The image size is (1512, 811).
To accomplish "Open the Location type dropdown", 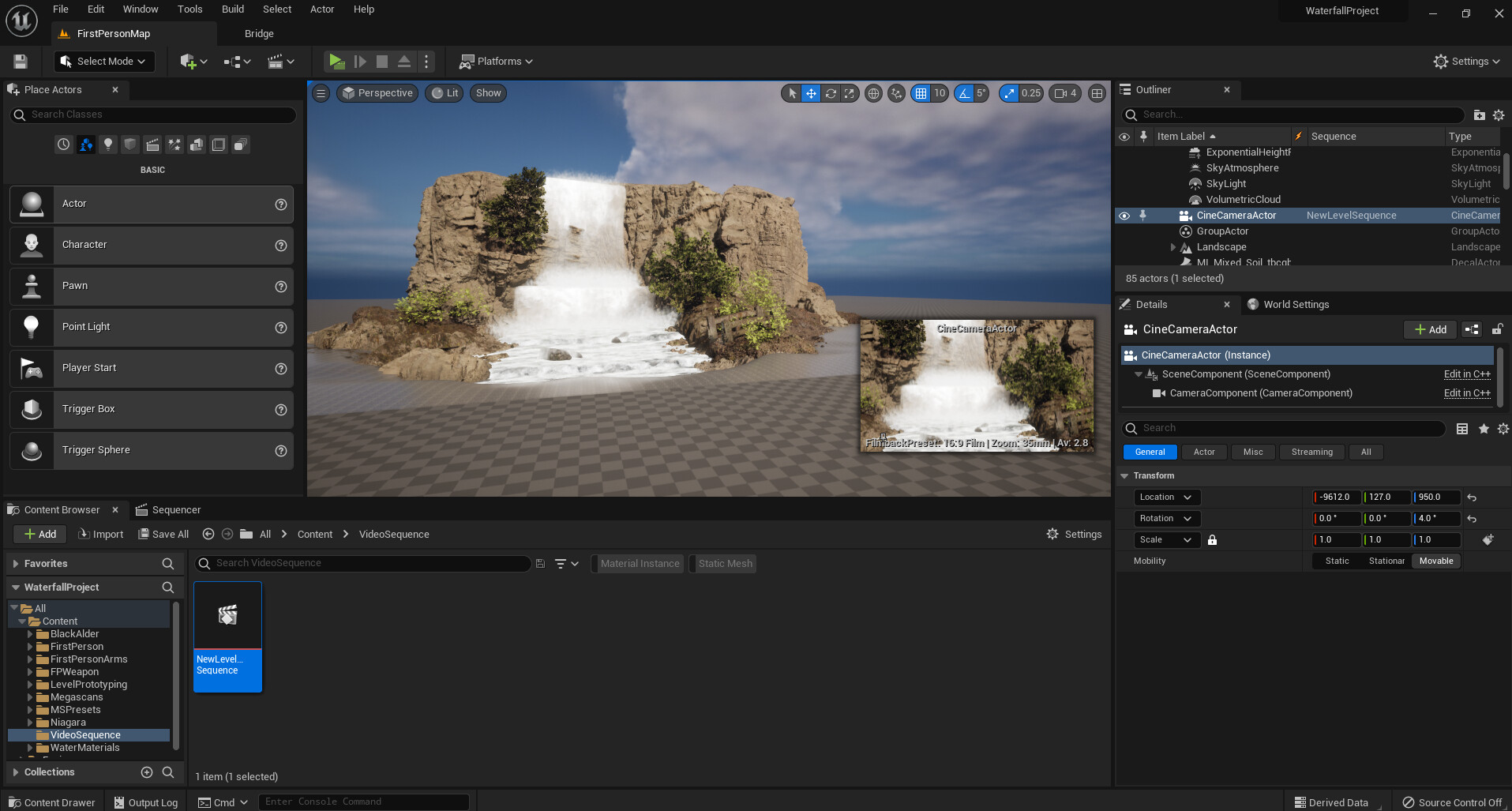I will click(1165, 497).
